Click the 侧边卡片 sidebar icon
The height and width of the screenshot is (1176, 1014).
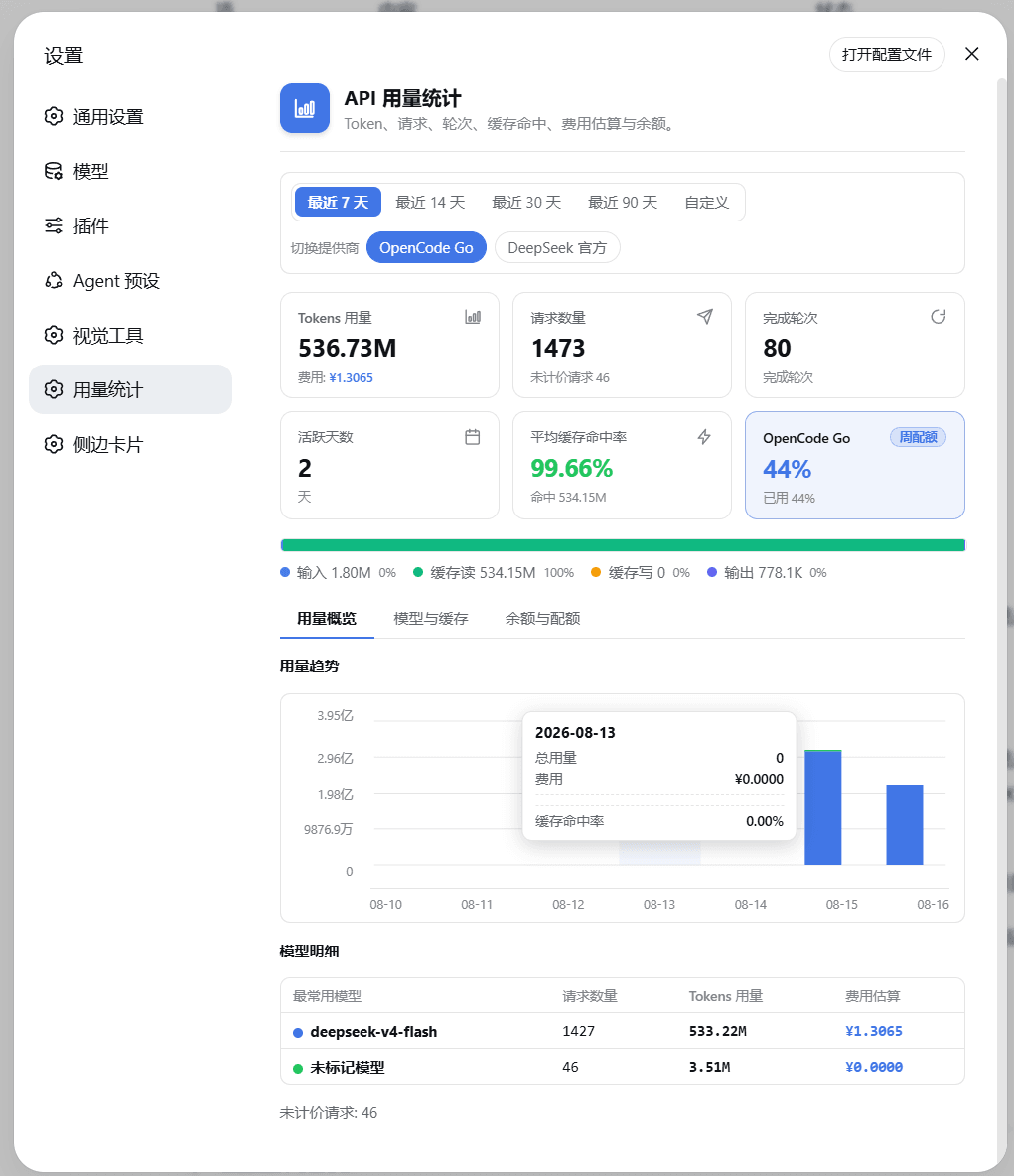pyautogui.click(x=54, y=444)
